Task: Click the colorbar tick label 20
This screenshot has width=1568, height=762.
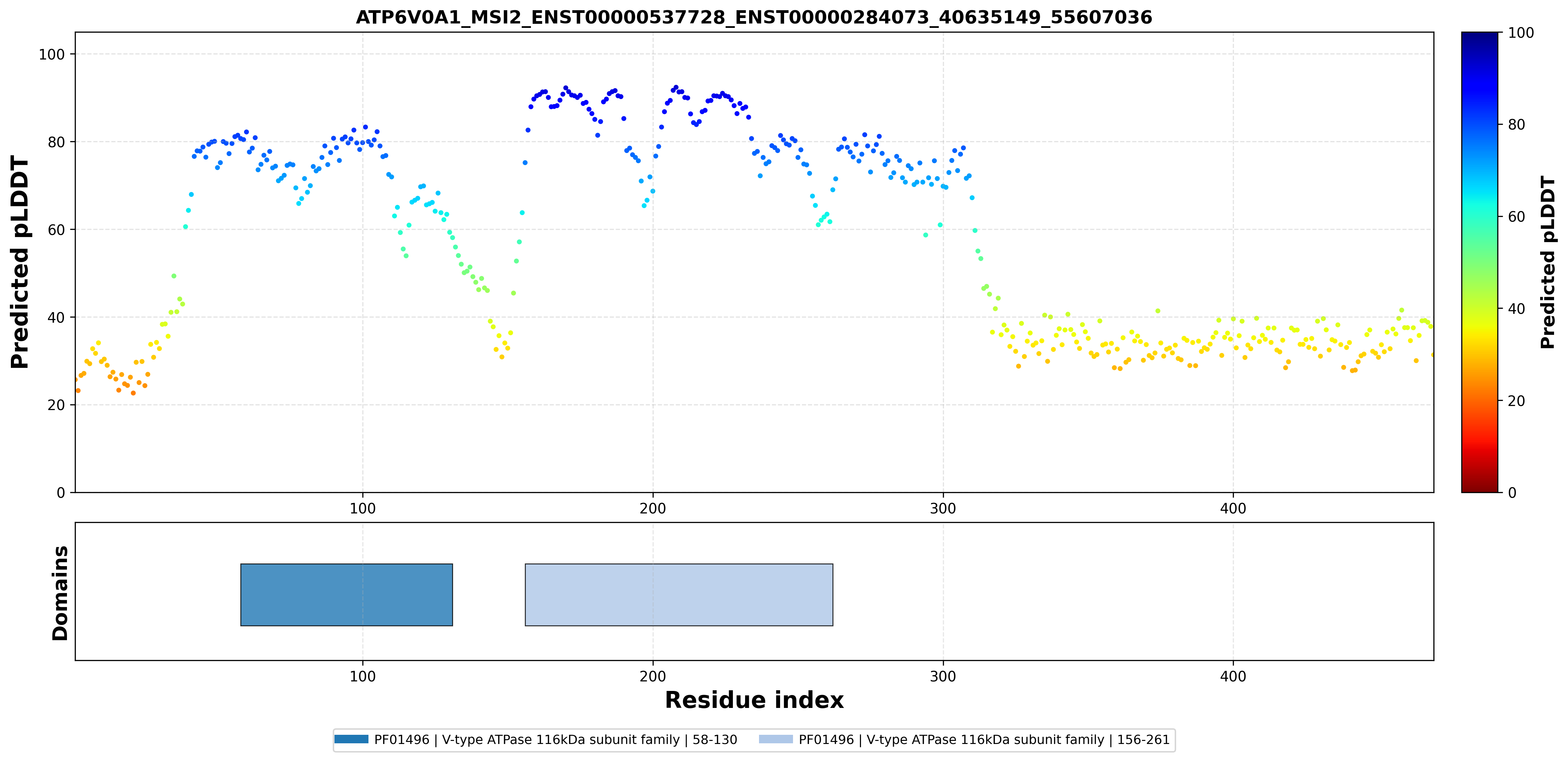Action: [x=1516, y=400]
